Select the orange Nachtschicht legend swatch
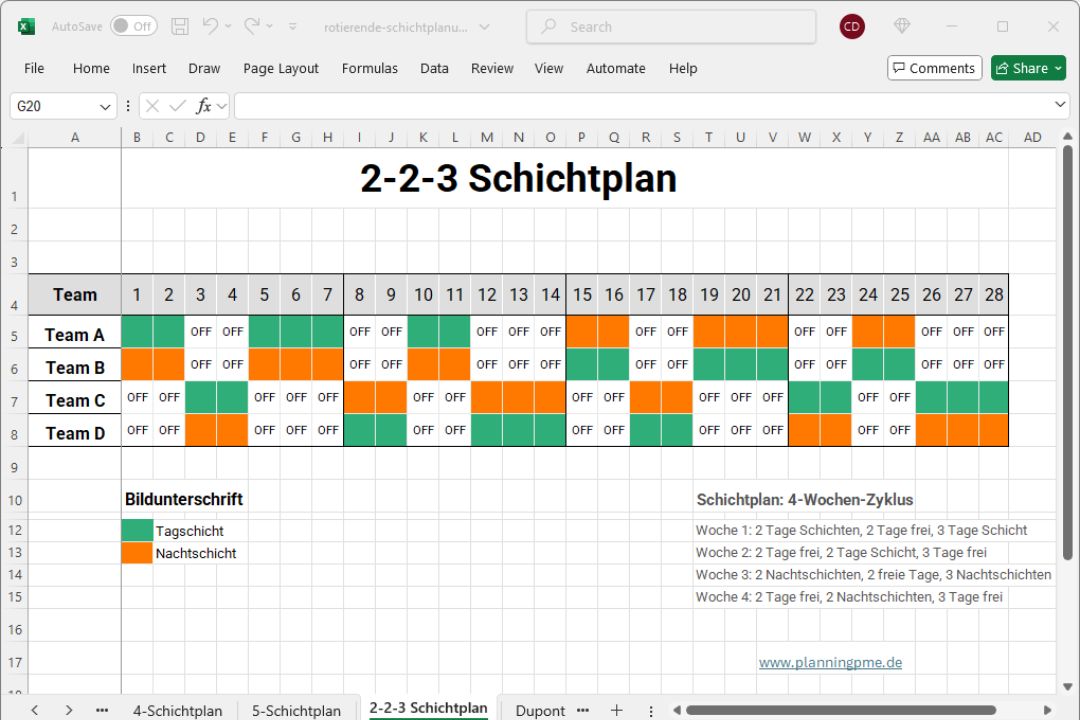 click(137, 553)
